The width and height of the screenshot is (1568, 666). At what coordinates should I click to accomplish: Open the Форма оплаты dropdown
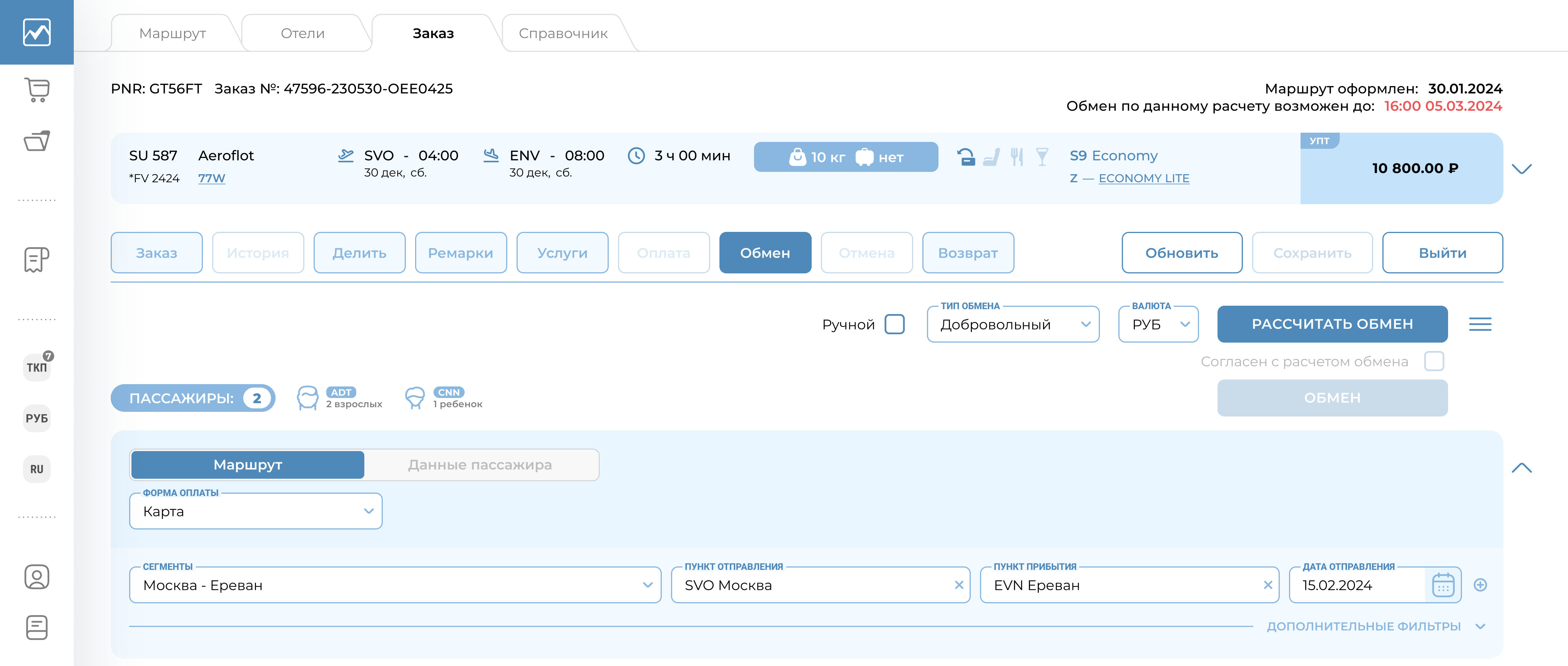pos(256,511)
